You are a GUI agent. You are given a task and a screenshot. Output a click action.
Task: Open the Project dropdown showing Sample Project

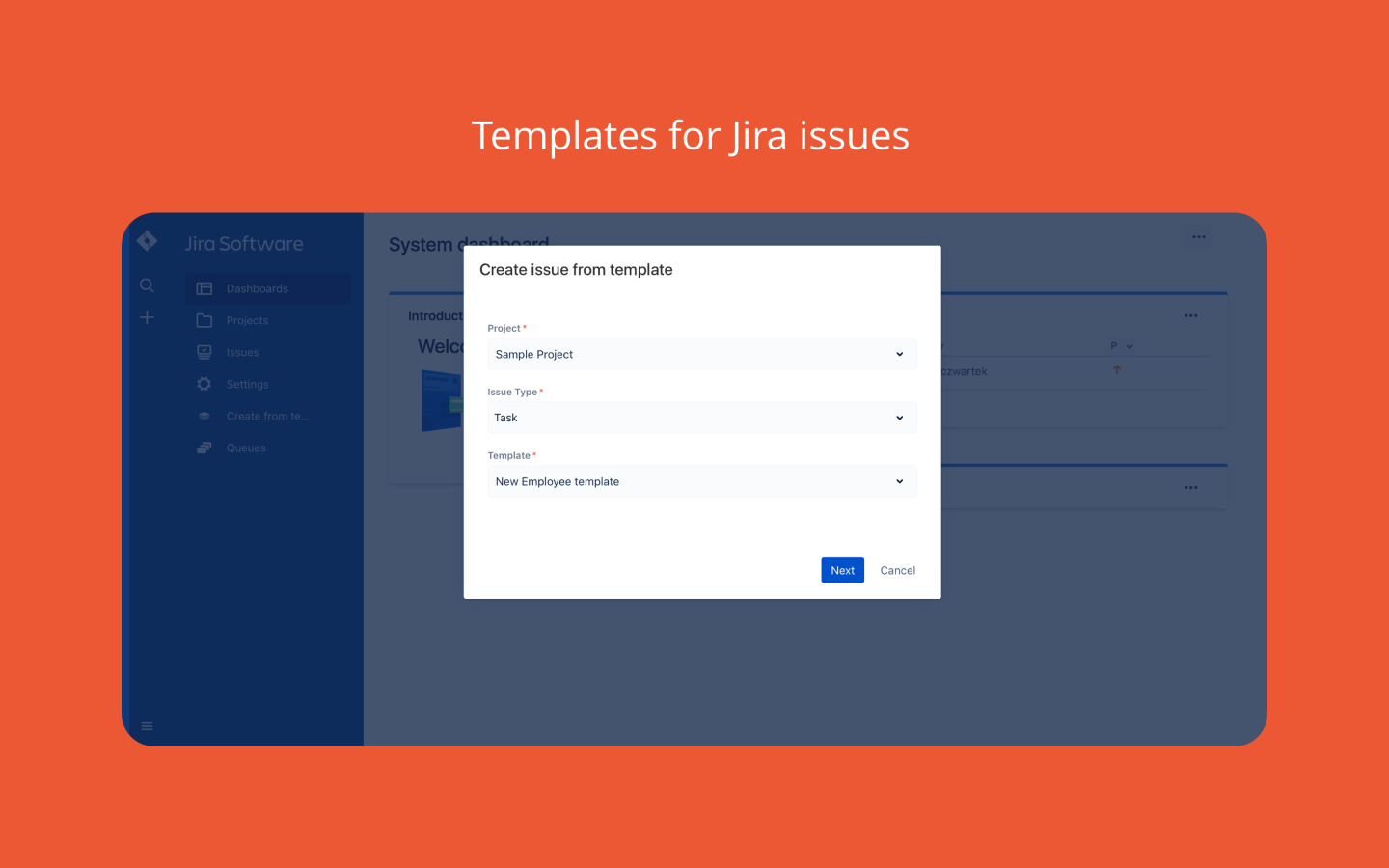701,354
